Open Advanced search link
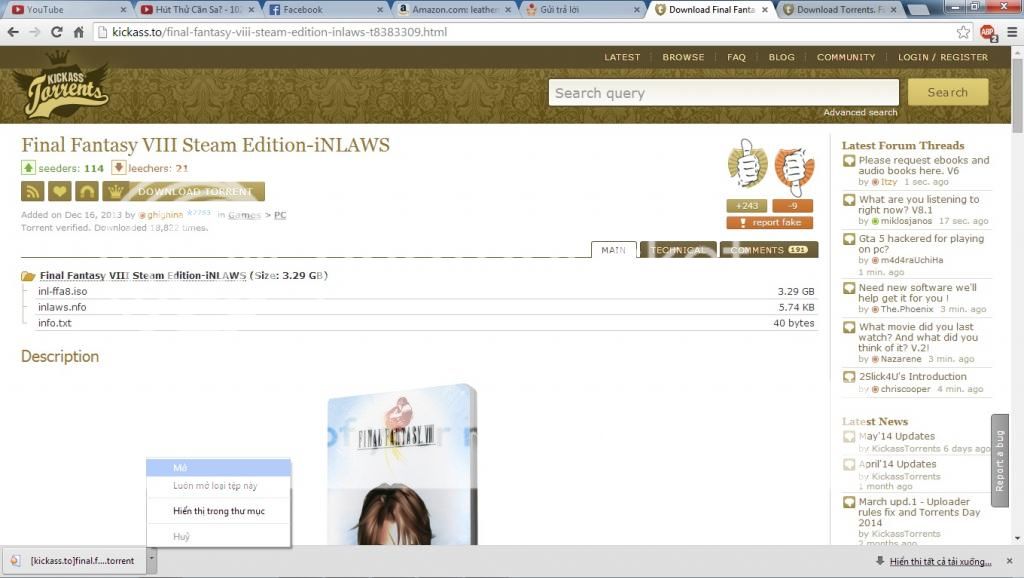The image size is (1024, 578). [x=860, y=112]
